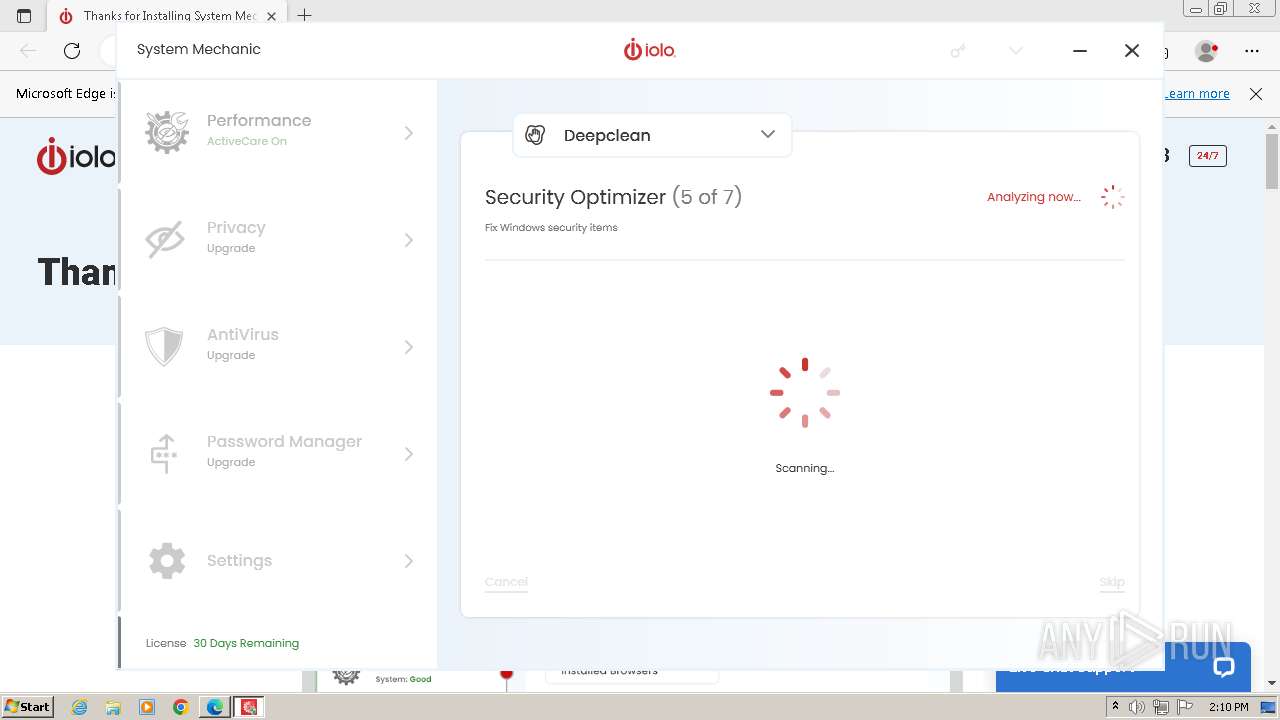Screen dimensions: 1280x720
Task: Click the Privacy crossed-eye icon
Action: click(x=166, y=239)
